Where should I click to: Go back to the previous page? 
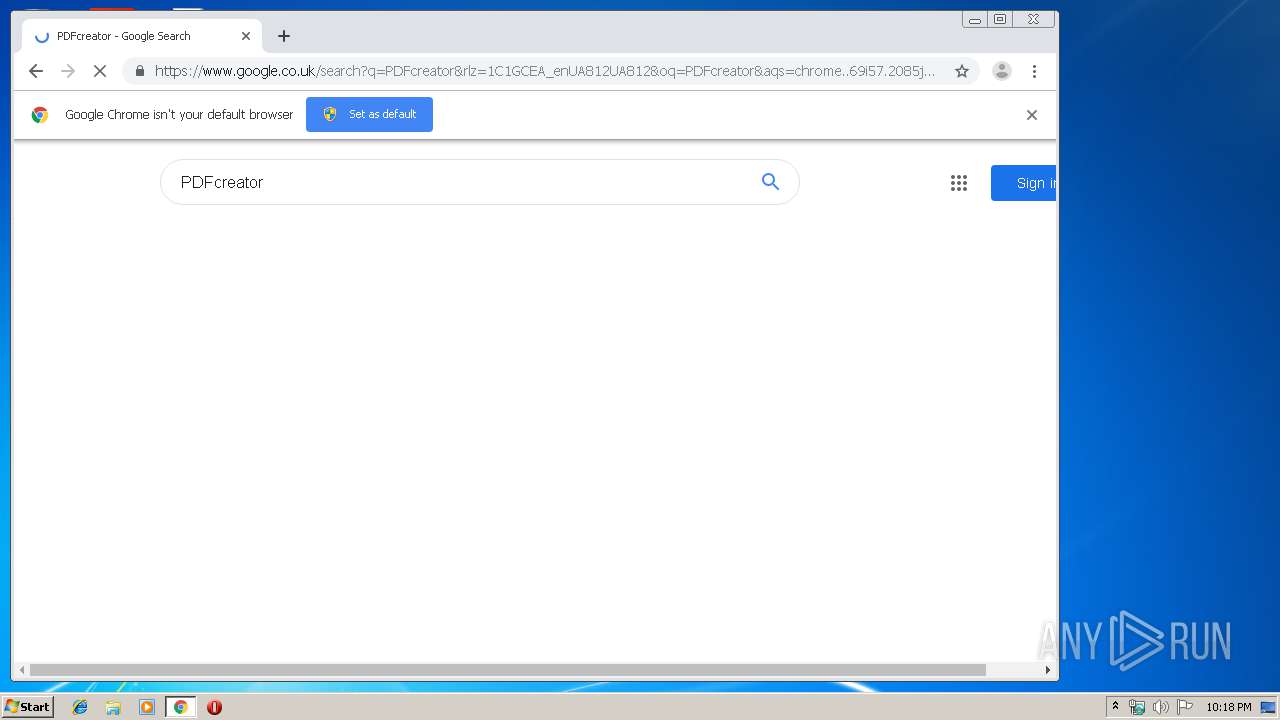point(36,71)
